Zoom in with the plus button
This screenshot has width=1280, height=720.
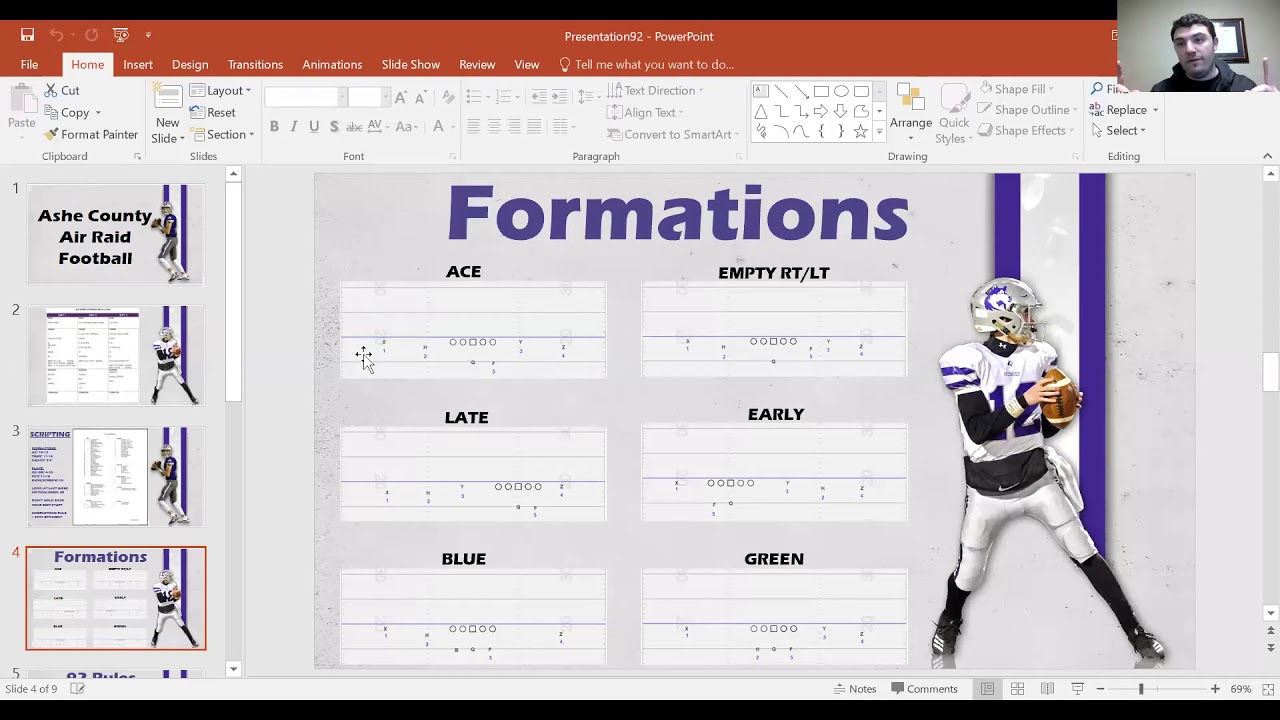pos(1215,689)
